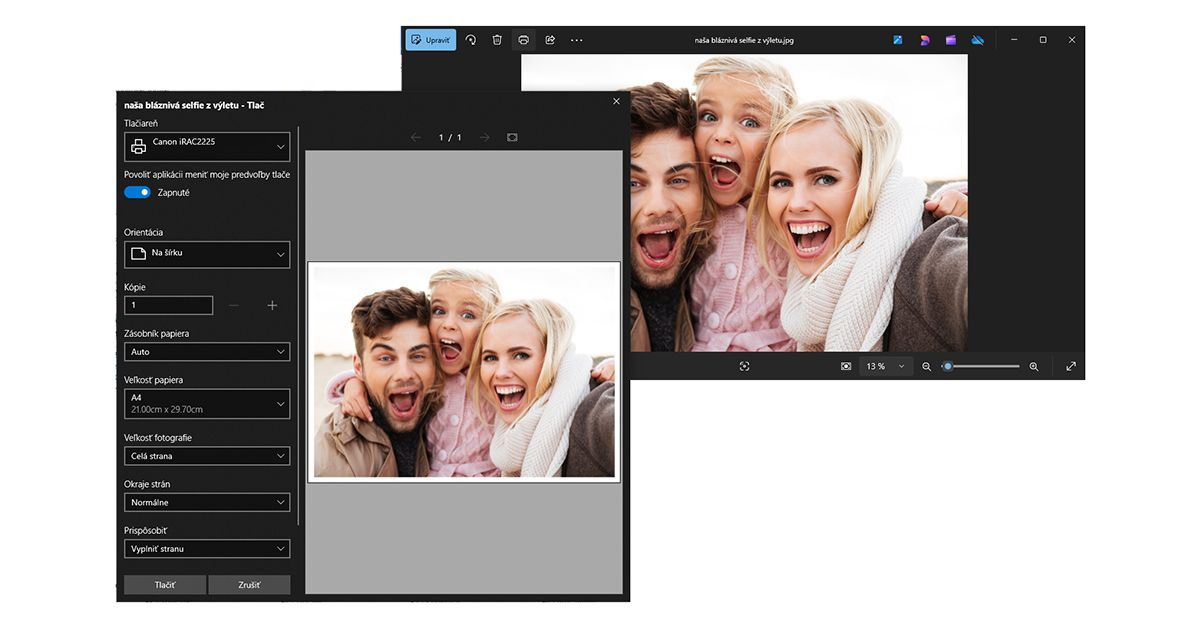Viewport: 1200px width, 630px height.
Task: Delete the photo with the trash icon
Action: point(497,40)
